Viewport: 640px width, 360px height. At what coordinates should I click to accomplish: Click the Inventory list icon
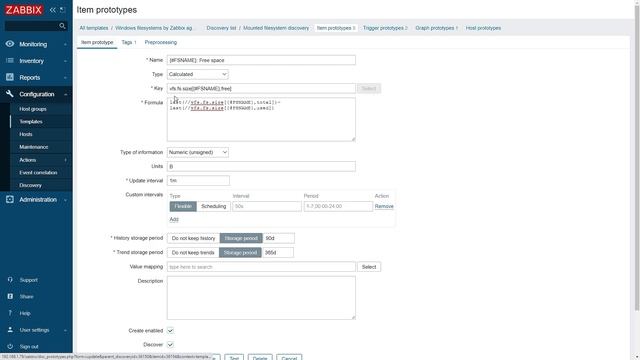(10, 60)
